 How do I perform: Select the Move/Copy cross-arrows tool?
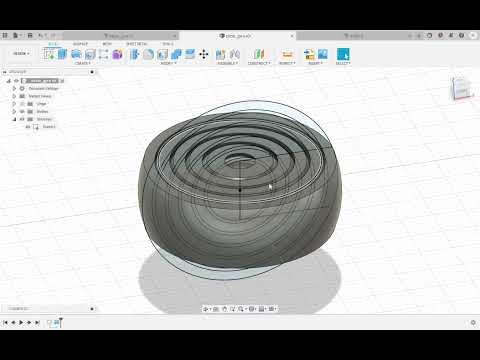204,54
